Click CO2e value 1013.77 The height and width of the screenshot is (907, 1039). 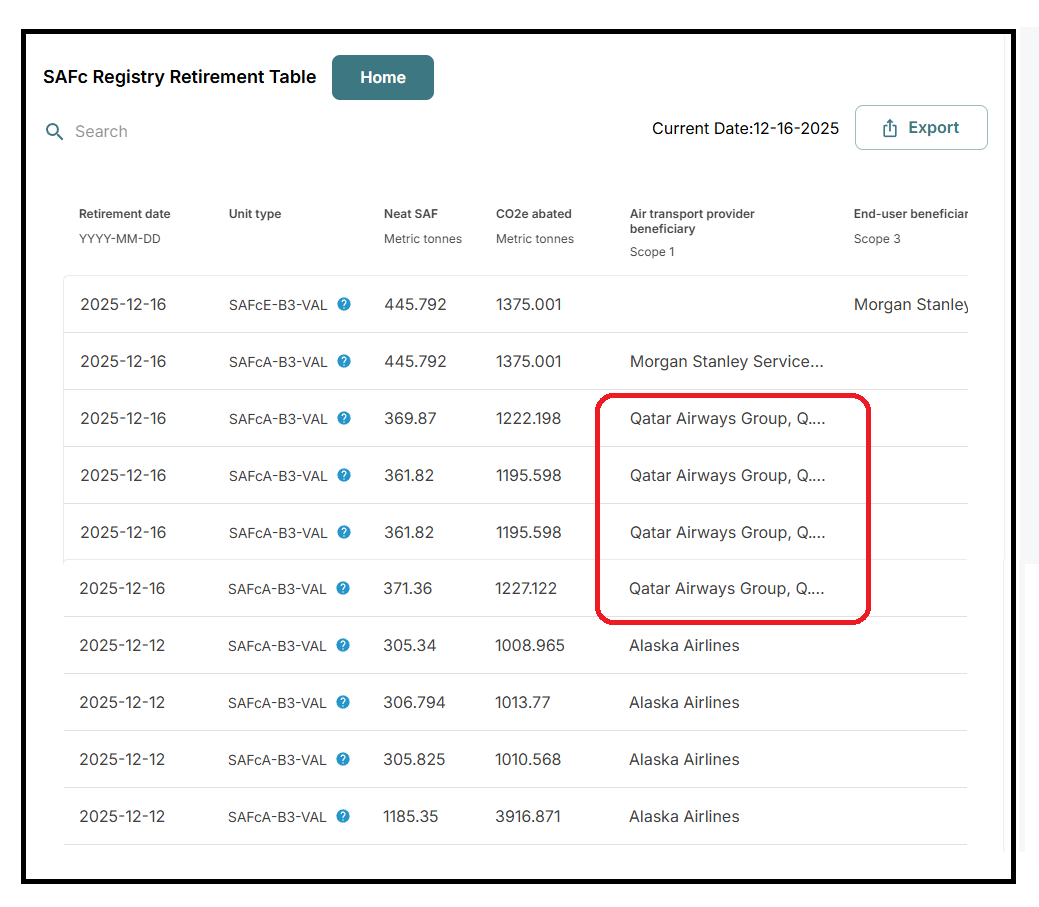(x=522, y=702)
